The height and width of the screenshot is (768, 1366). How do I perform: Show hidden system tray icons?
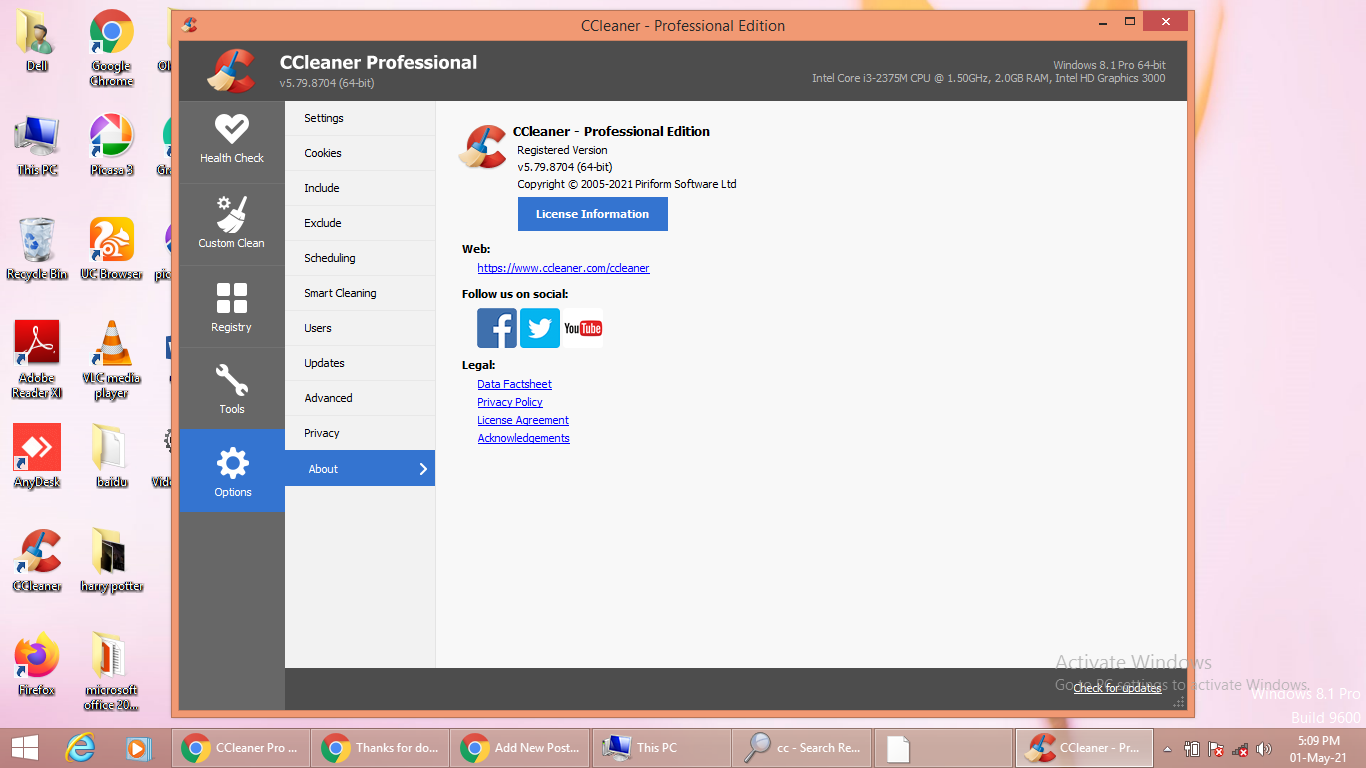pos(1167,748)
